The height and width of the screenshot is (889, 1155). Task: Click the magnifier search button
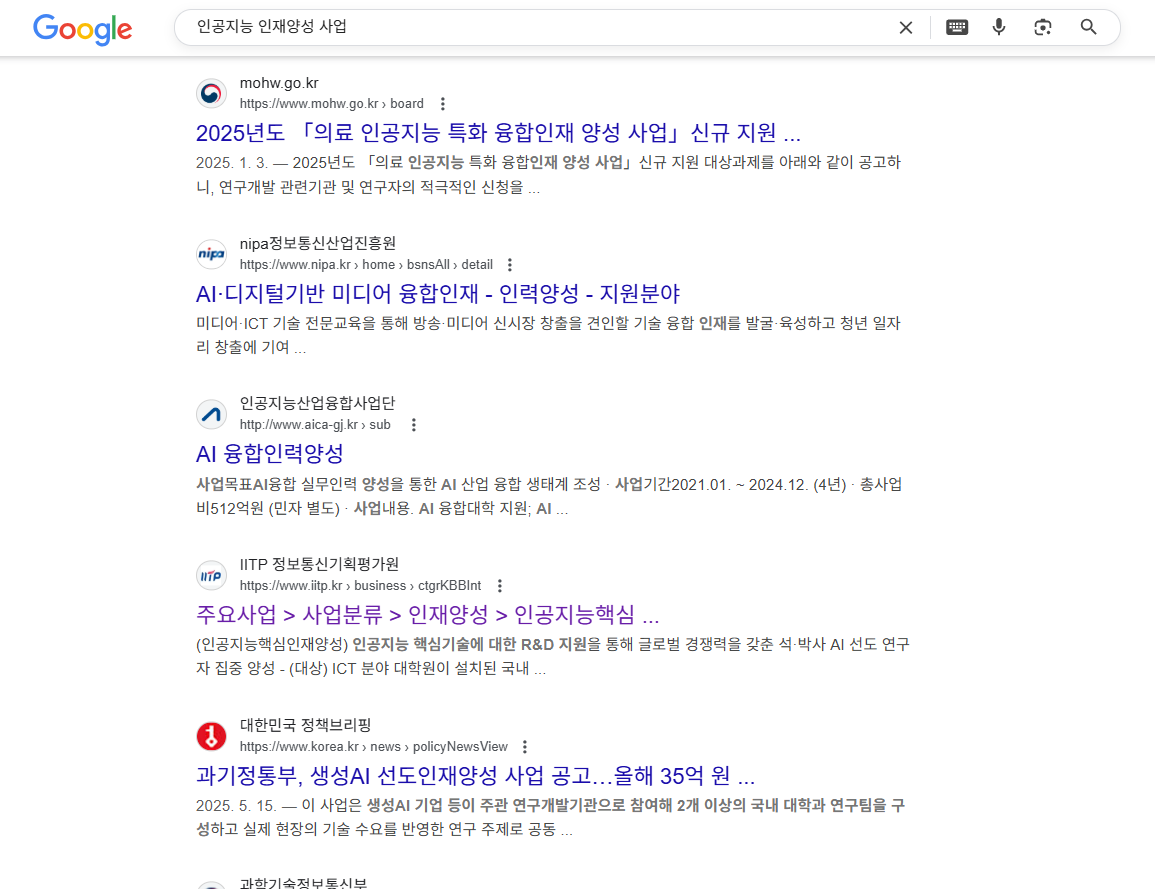(x=1088, y=27)
